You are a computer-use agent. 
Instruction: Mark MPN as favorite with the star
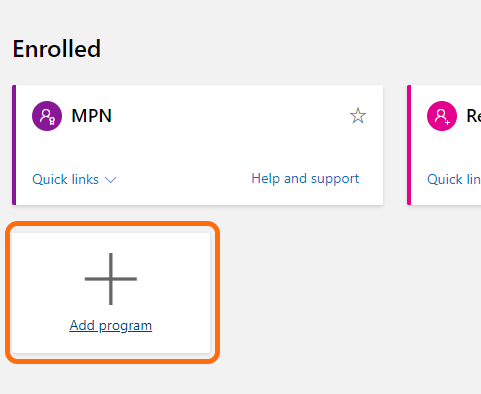click(358, 116)
